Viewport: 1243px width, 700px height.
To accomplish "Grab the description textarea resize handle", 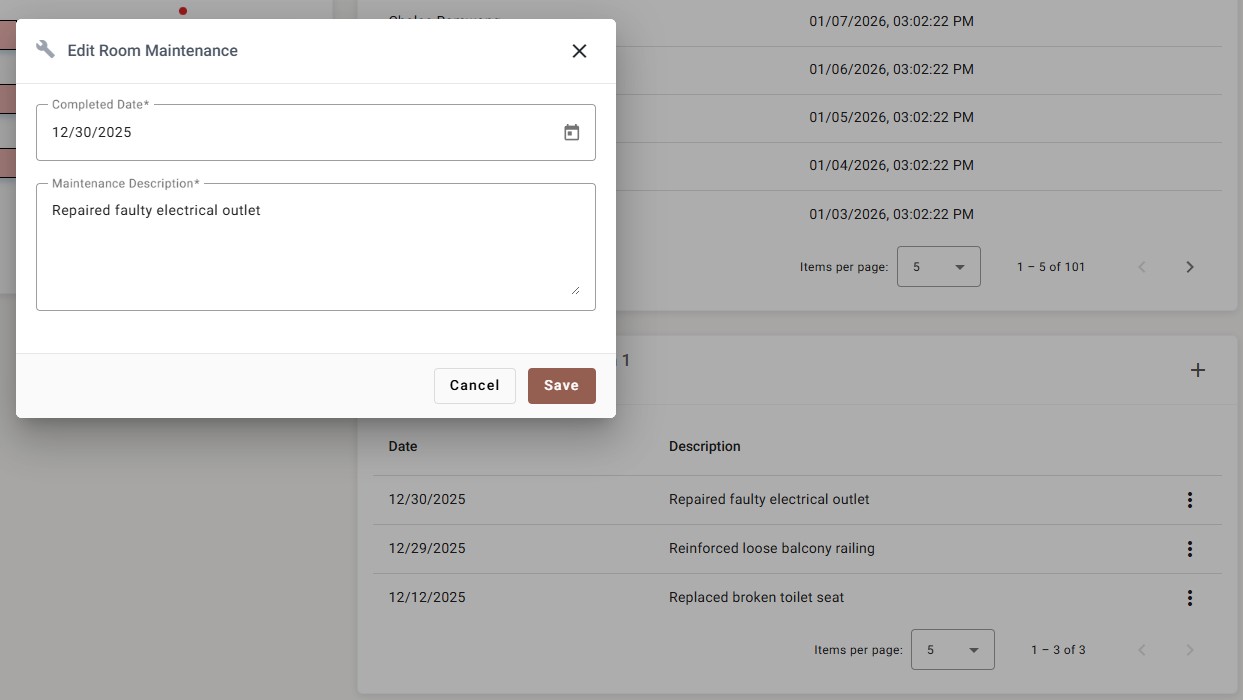I will (575, 290).
